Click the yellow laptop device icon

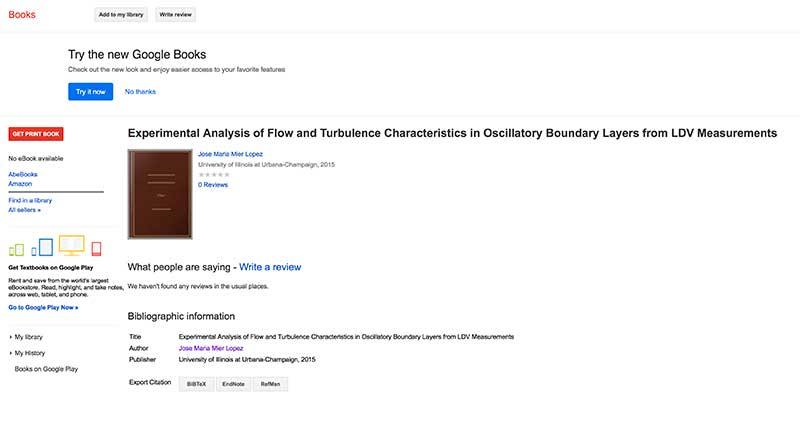(x=71, y=245)
